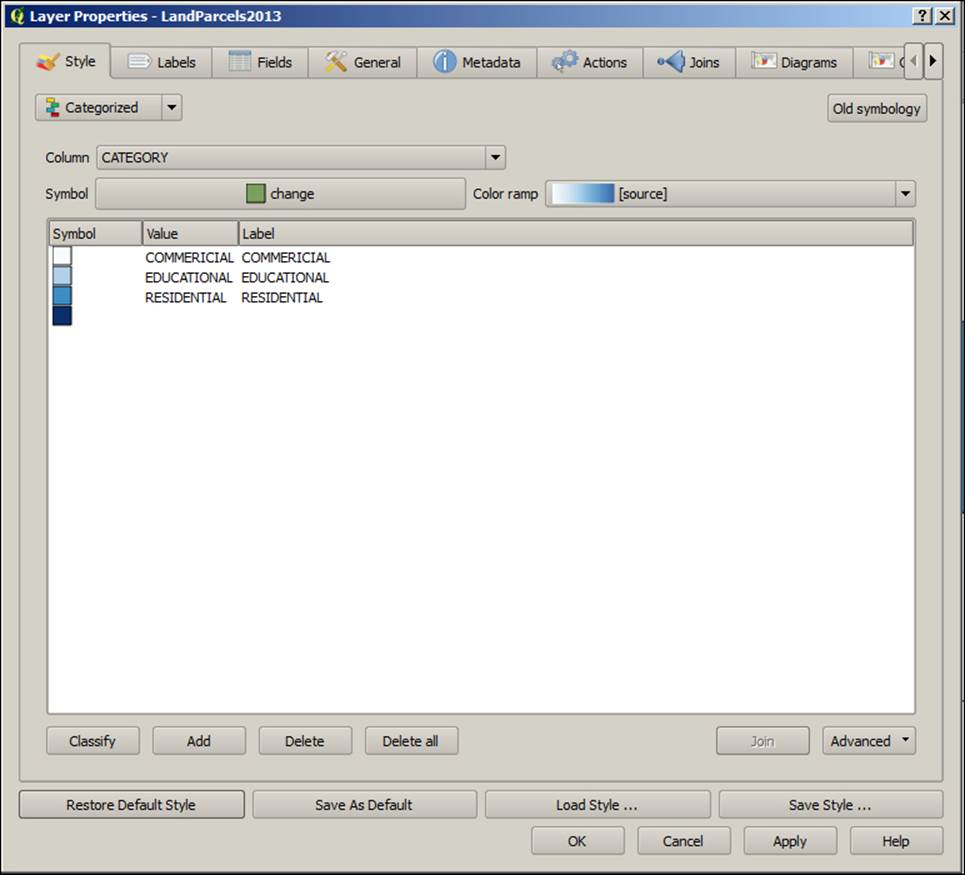Open the Categorized renderer dropdown
Image resolution: width=965 pixels, height=875 pixels.
click(x=172, y=107)
